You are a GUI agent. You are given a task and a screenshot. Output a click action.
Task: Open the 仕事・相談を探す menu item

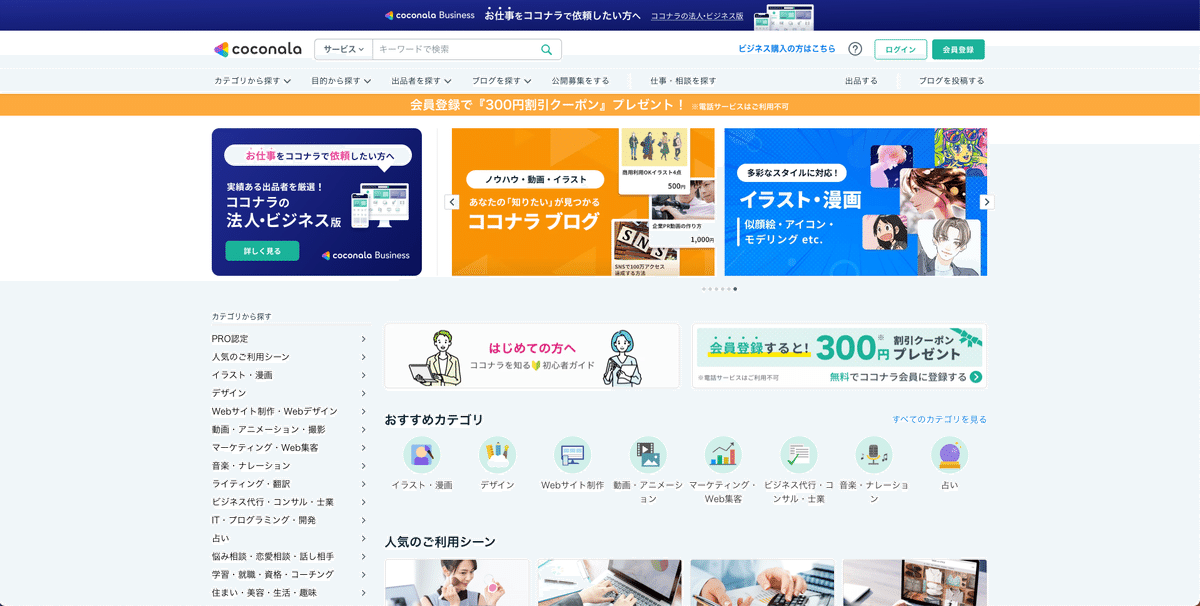(x=683, y=81)
